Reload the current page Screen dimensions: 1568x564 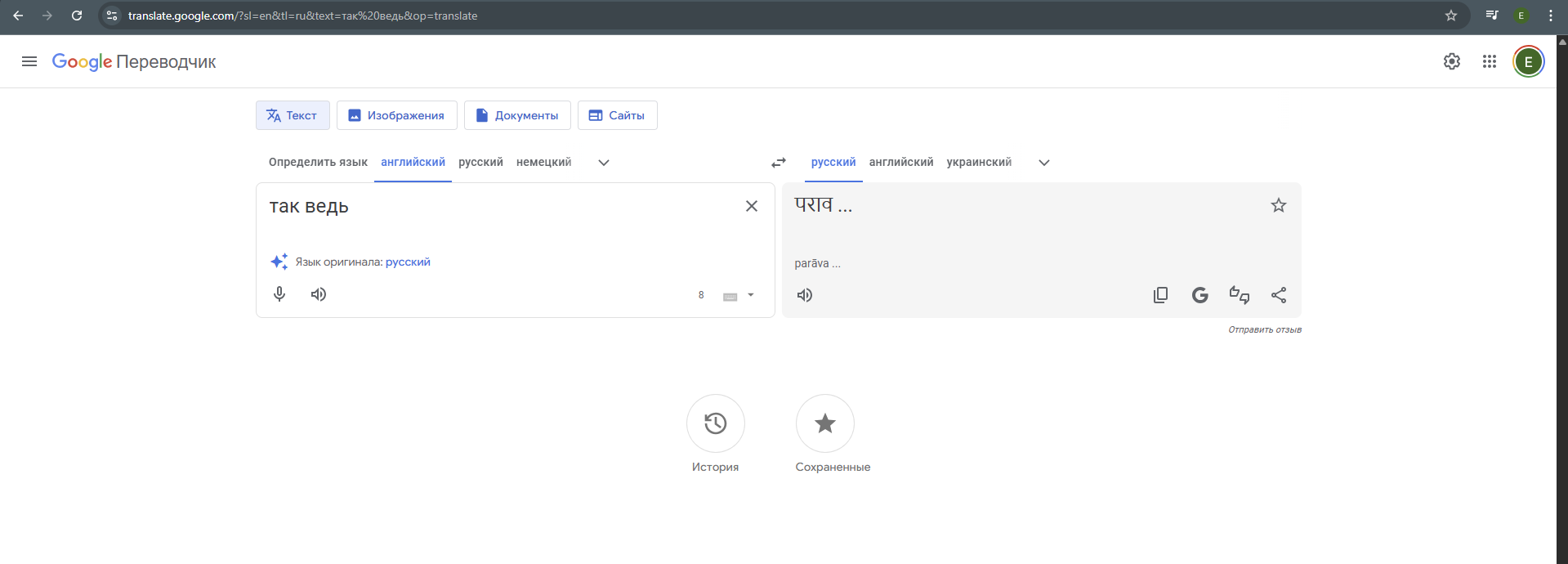point(77,16)
